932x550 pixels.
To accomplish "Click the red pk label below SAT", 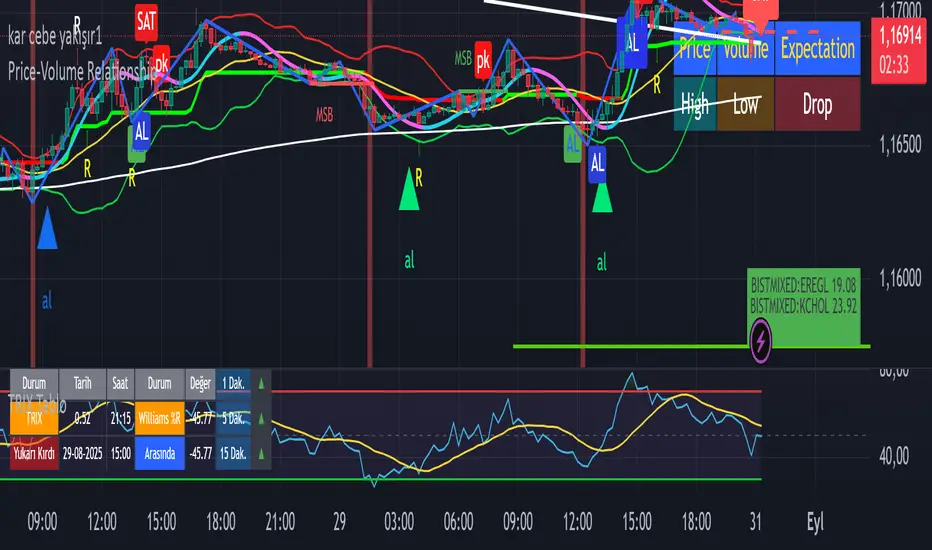I will coord(161,61).
